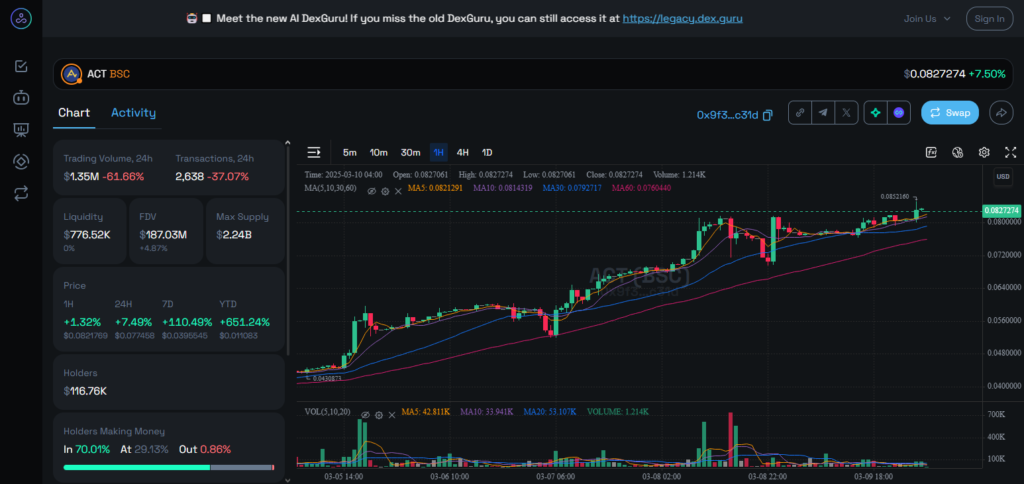Expand the Join Us dropdown
The image size is (1024, 484).
[x=927, y=18]
